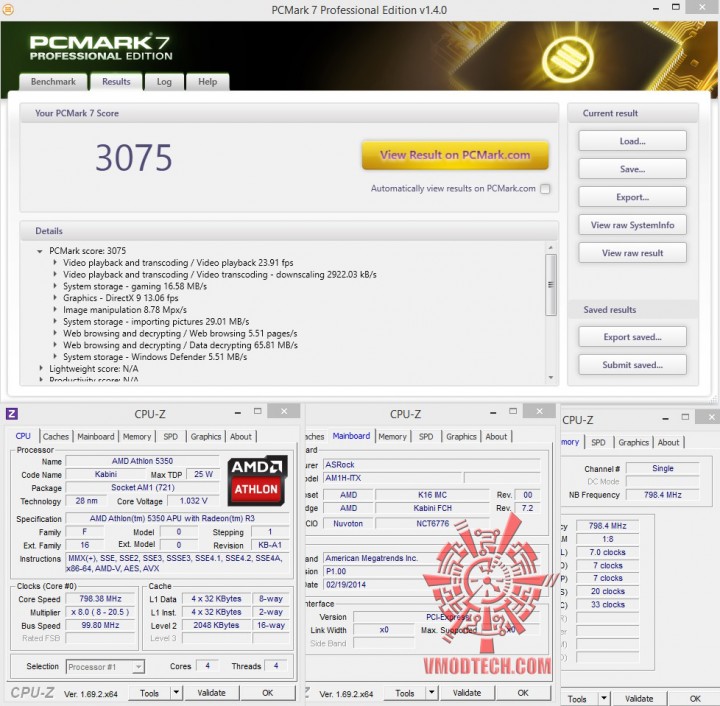Click Submit saved... button
Viewport: 720px width, 706px height.
point(632,365)
